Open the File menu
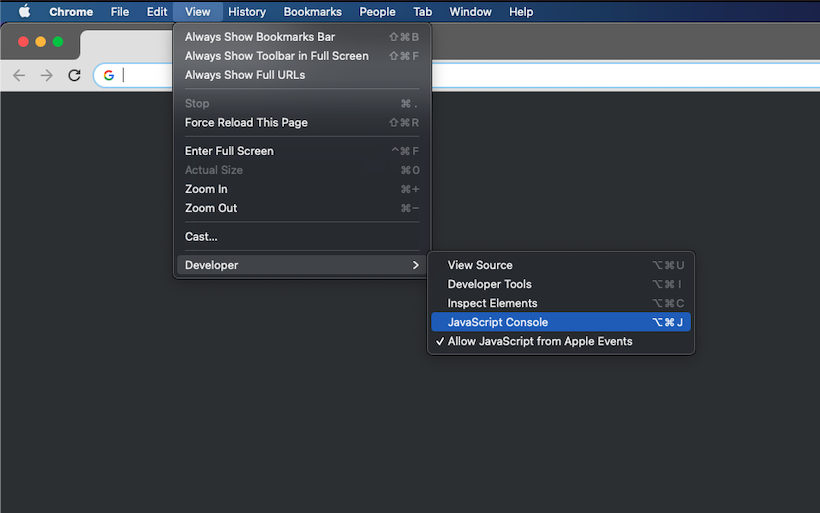820x513 pixels. (x=120, y=12)
